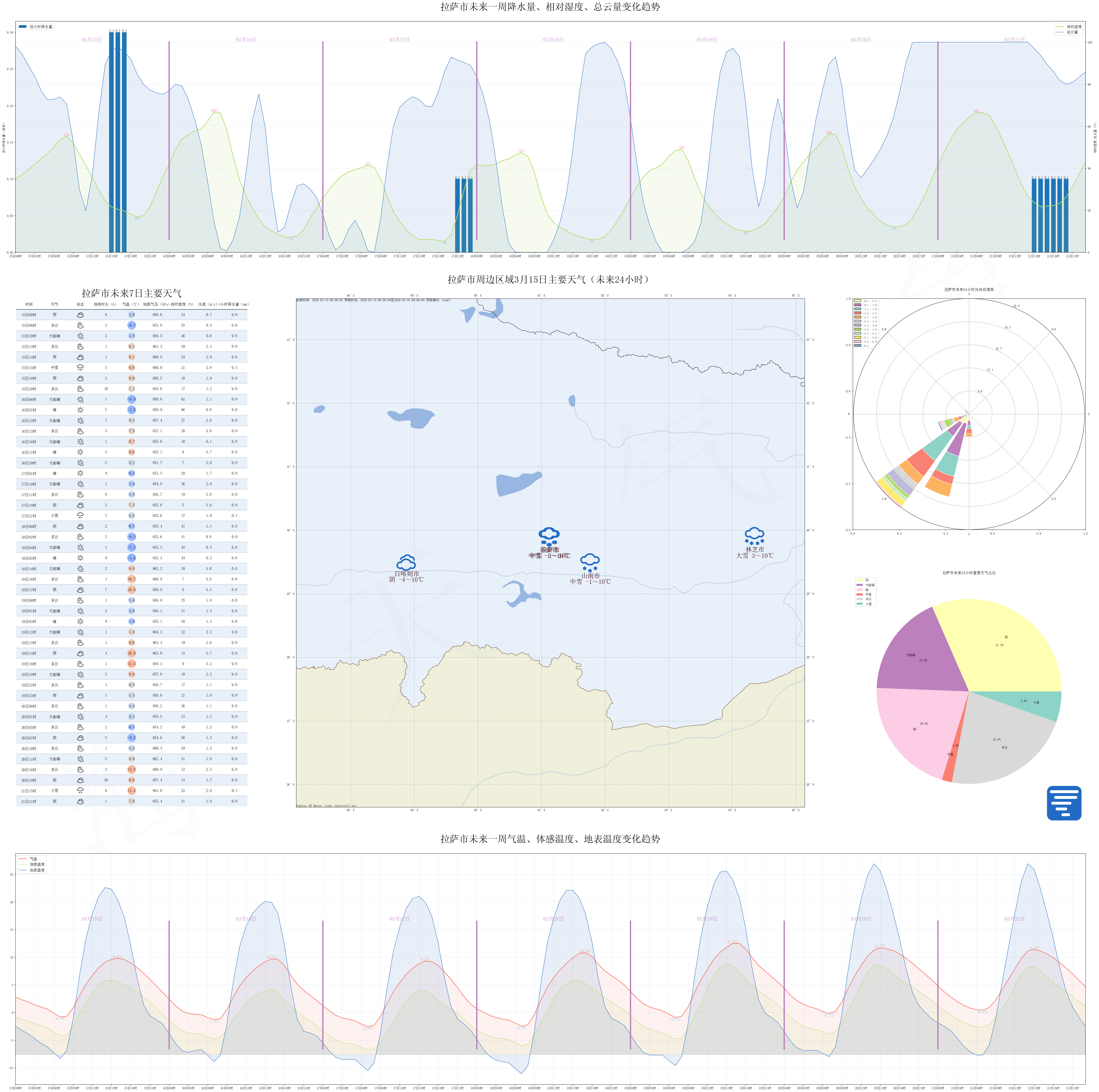Click the 中雪 weather icon in the 15日15时 row

coord(80,368)
